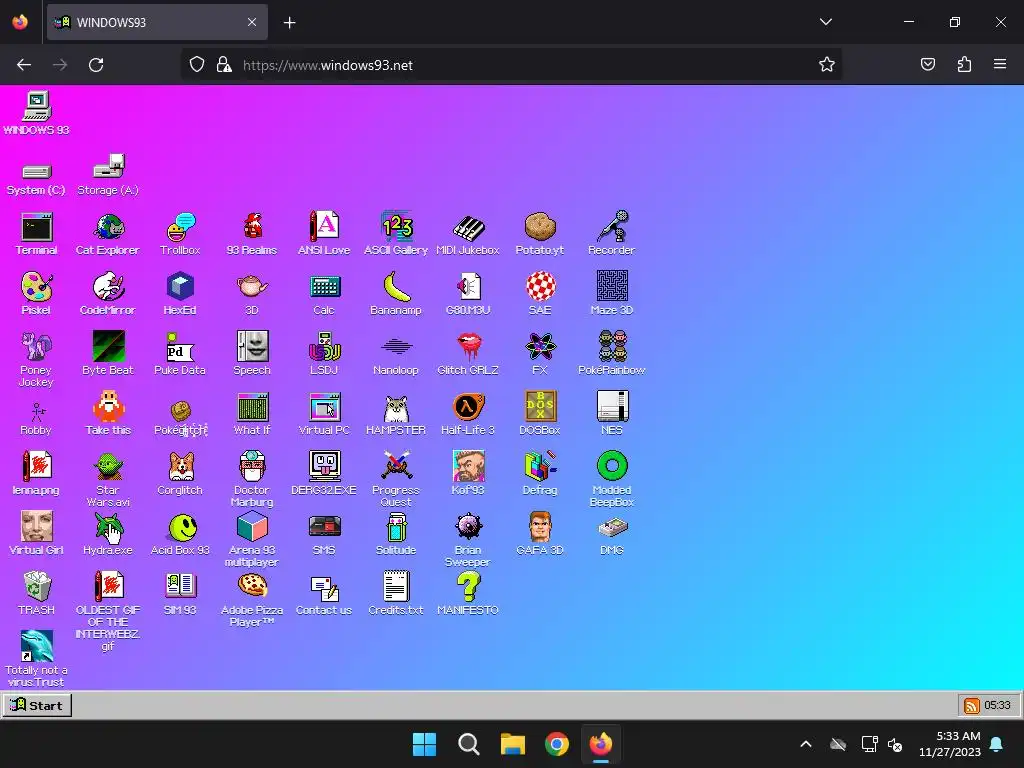Open CodeMirror editor icon

(x=108, y=293)
